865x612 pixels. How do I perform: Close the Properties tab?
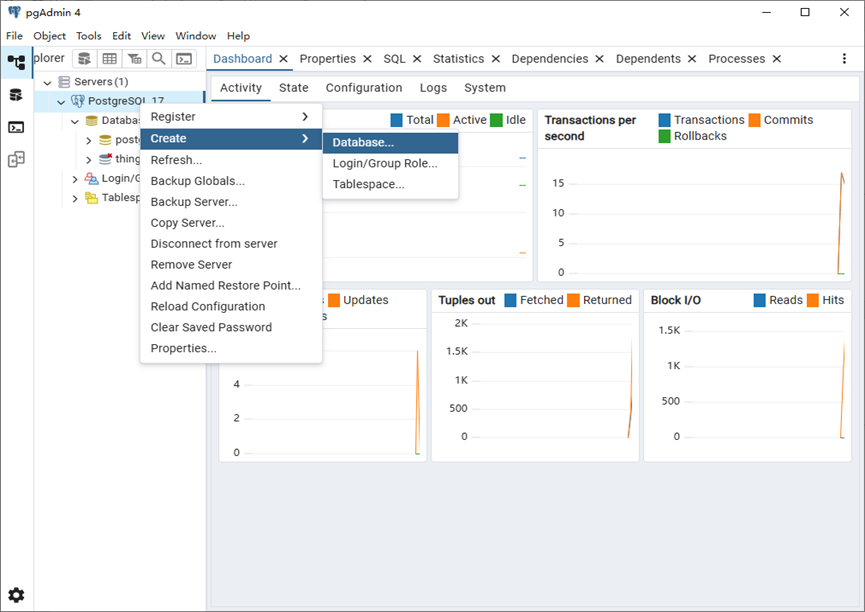point(367,58)
